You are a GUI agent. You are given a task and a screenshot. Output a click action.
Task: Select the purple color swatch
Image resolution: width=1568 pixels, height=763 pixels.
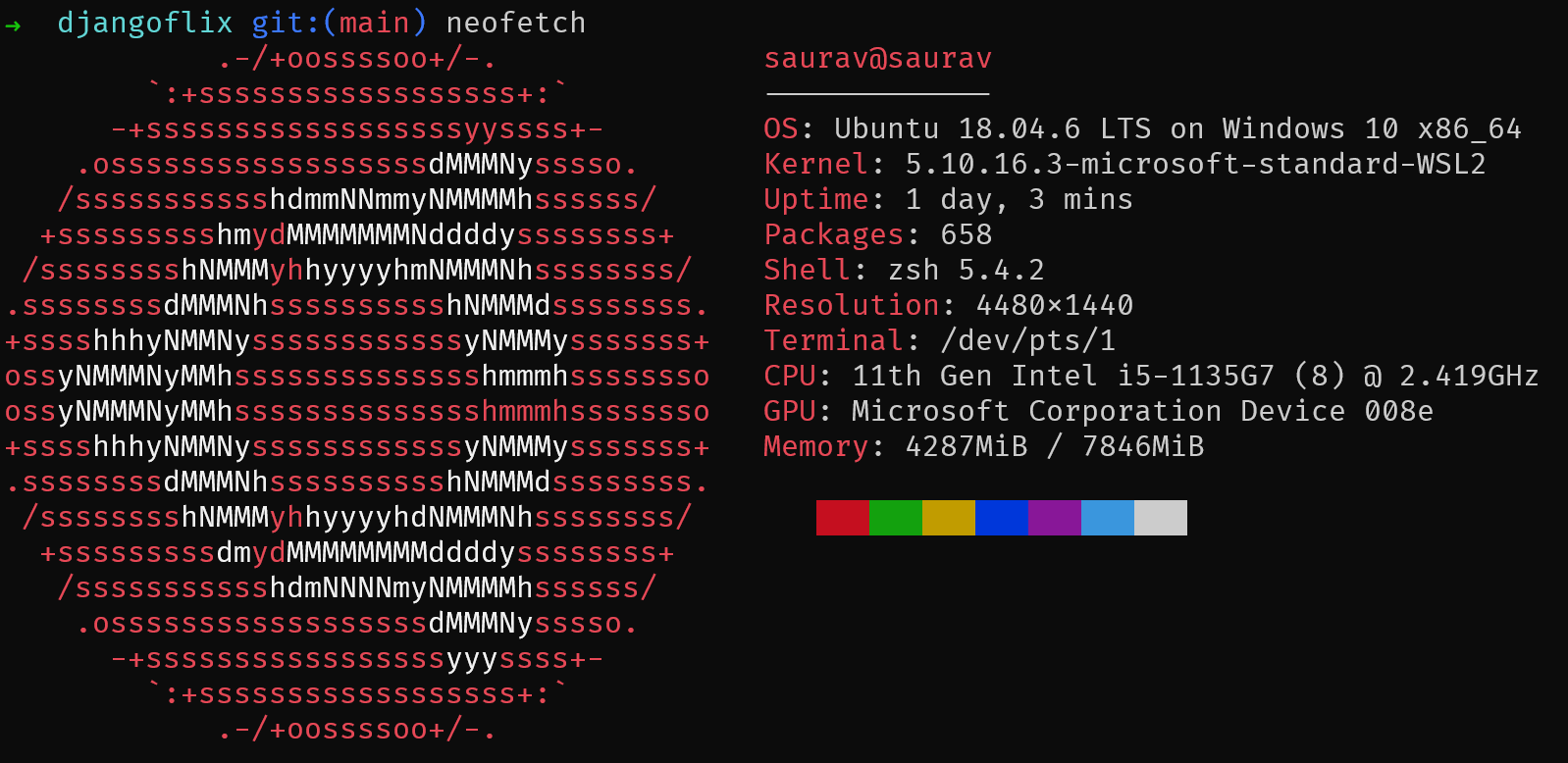click(x=1054, y=518)
